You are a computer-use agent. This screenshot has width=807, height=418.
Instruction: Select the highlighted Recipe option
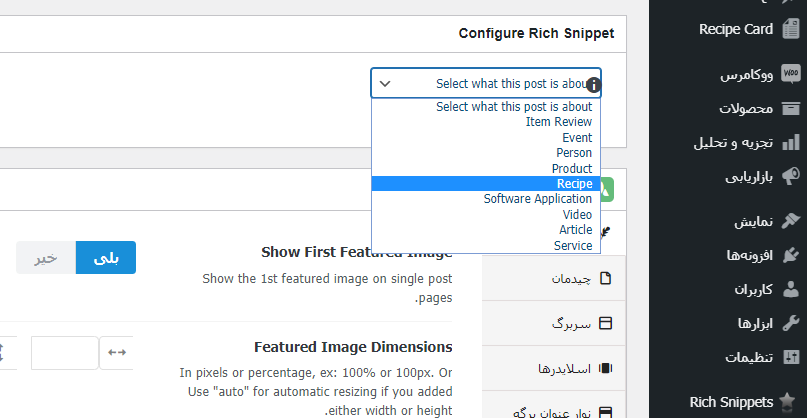click(486, 184)
